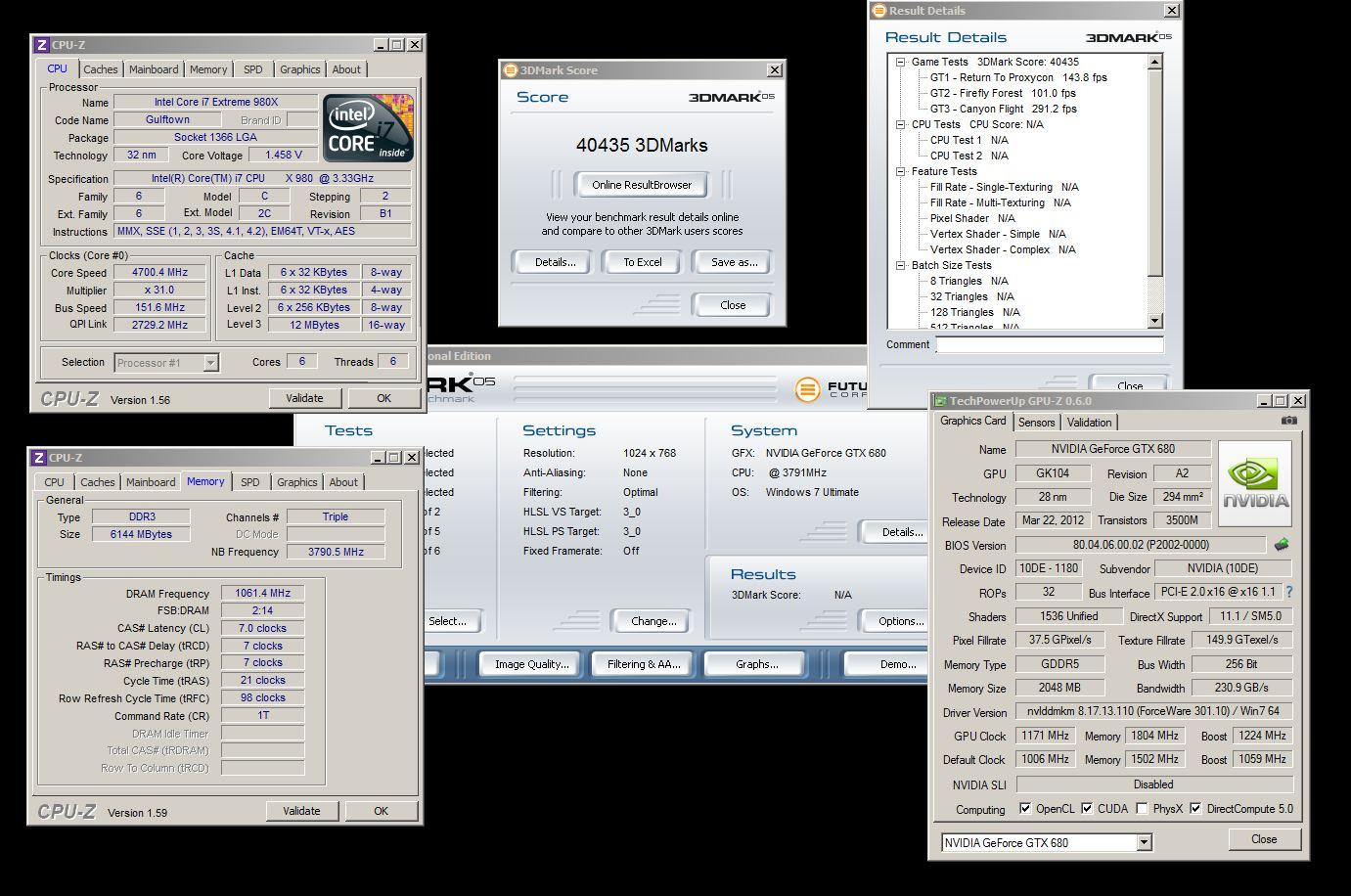Open About tab in lower CPU-Z window
1351x896 pixels.
(343, 482)
